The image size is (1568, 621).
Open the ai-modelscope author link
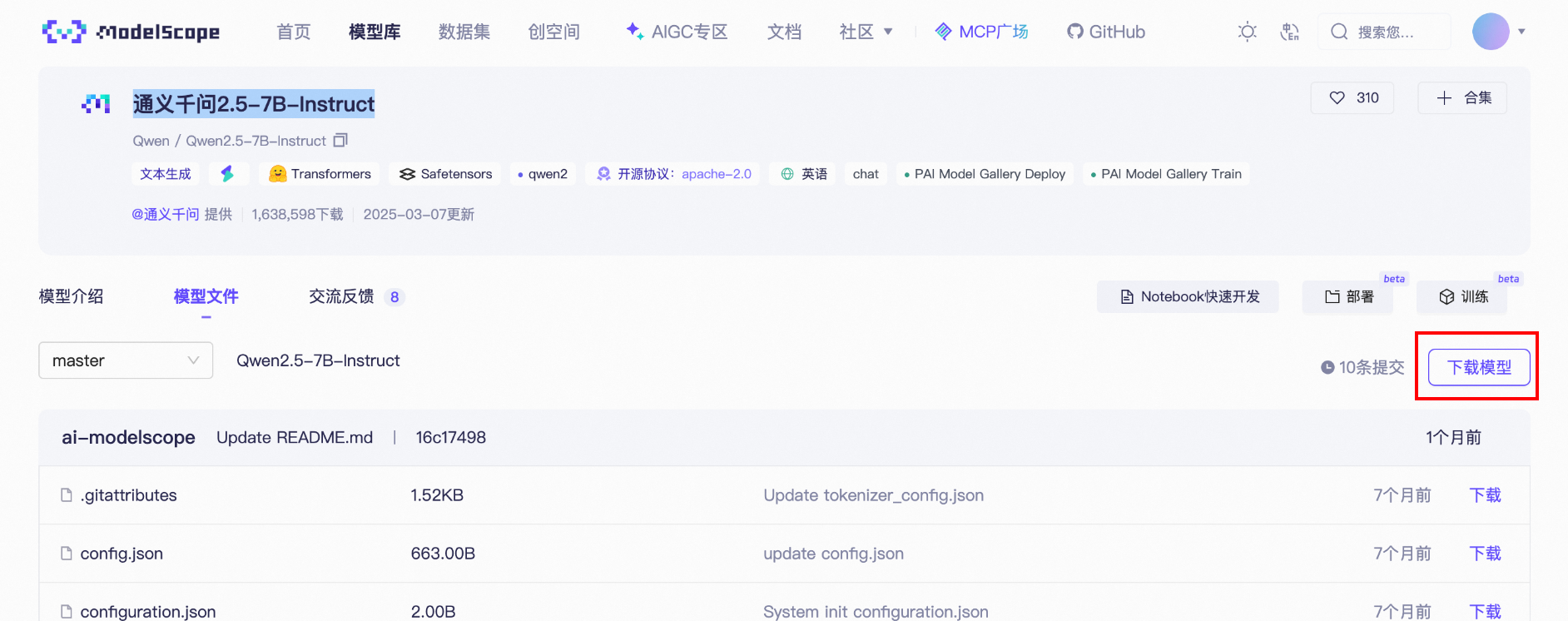tap(128, 437)
